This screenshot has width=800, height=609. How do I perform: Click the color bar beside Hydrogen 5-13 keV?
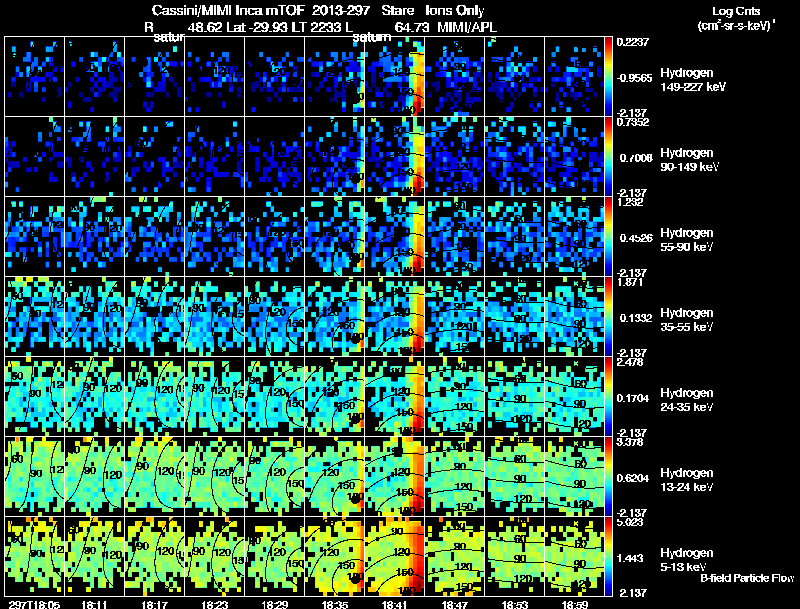[608, 556]
